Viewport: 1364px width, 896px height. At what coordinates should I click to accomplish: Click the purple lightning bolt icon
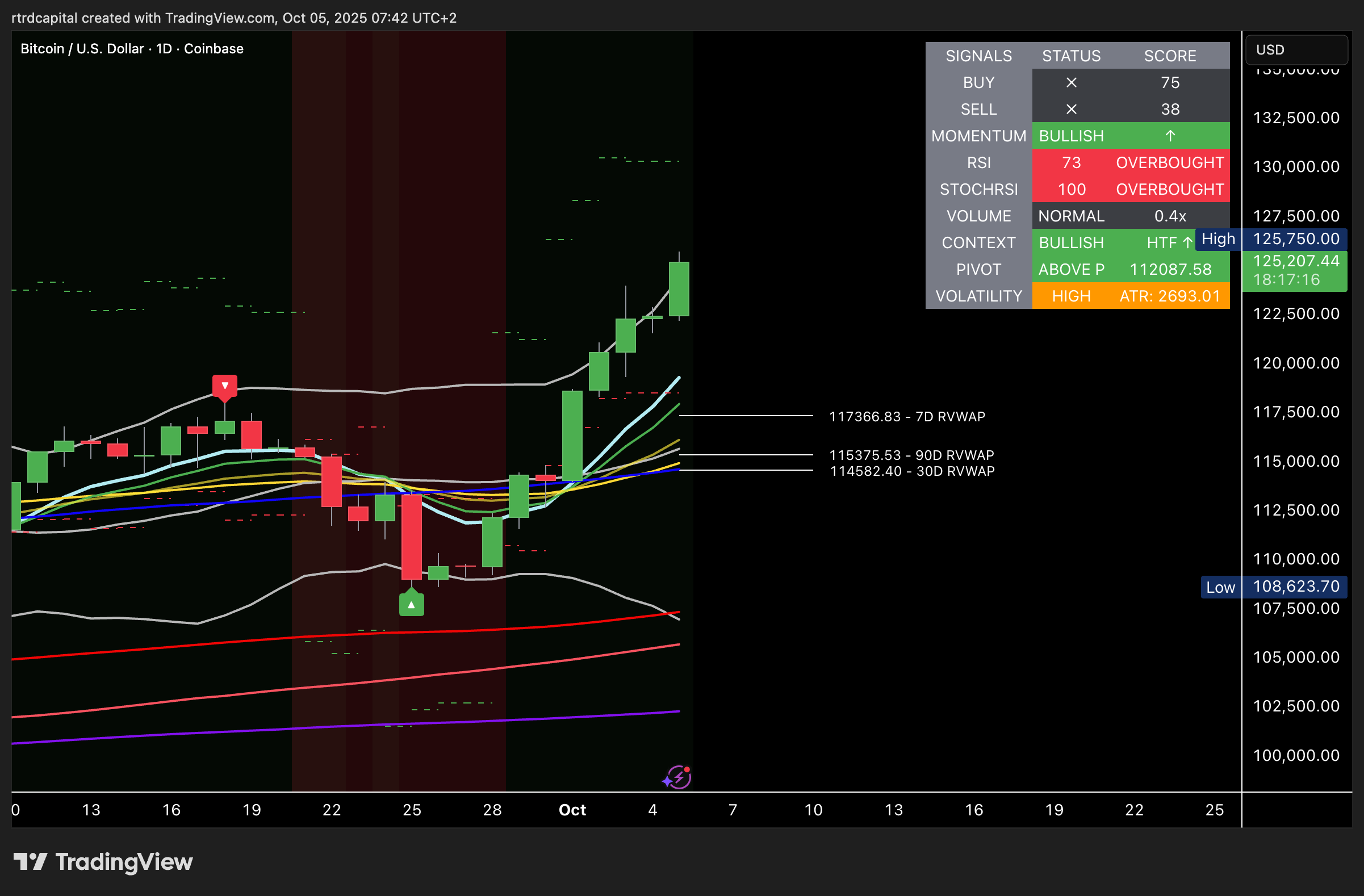679,777
